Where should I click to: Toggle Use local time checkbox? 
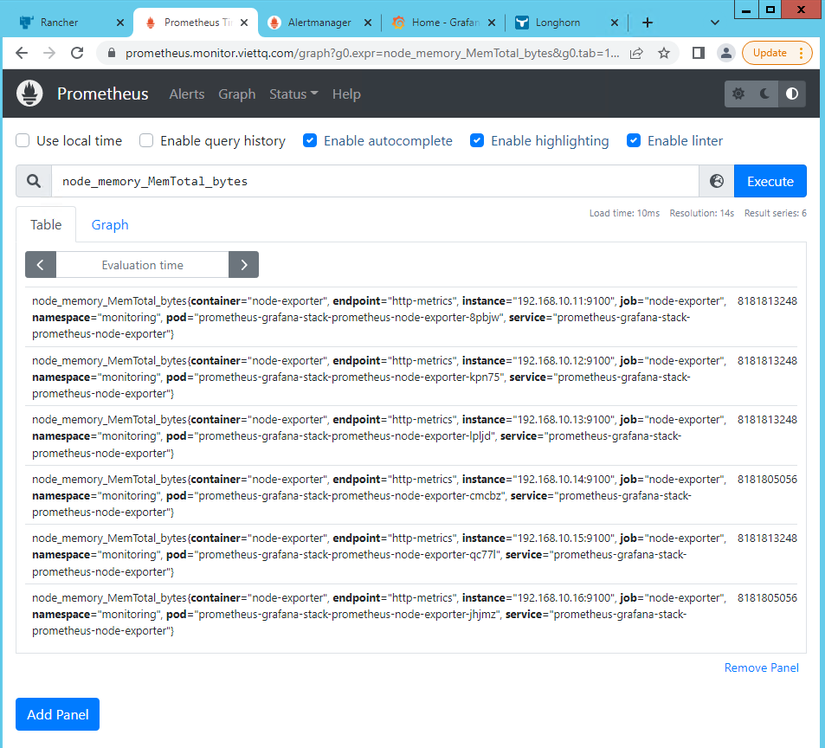click(x=23, y=140)
